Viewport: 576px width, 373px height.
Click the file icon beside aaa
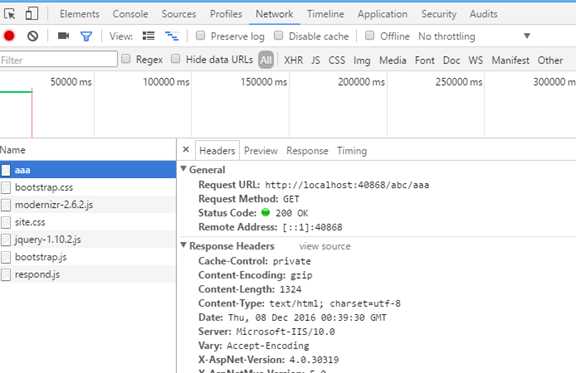(x=6, y=170)
